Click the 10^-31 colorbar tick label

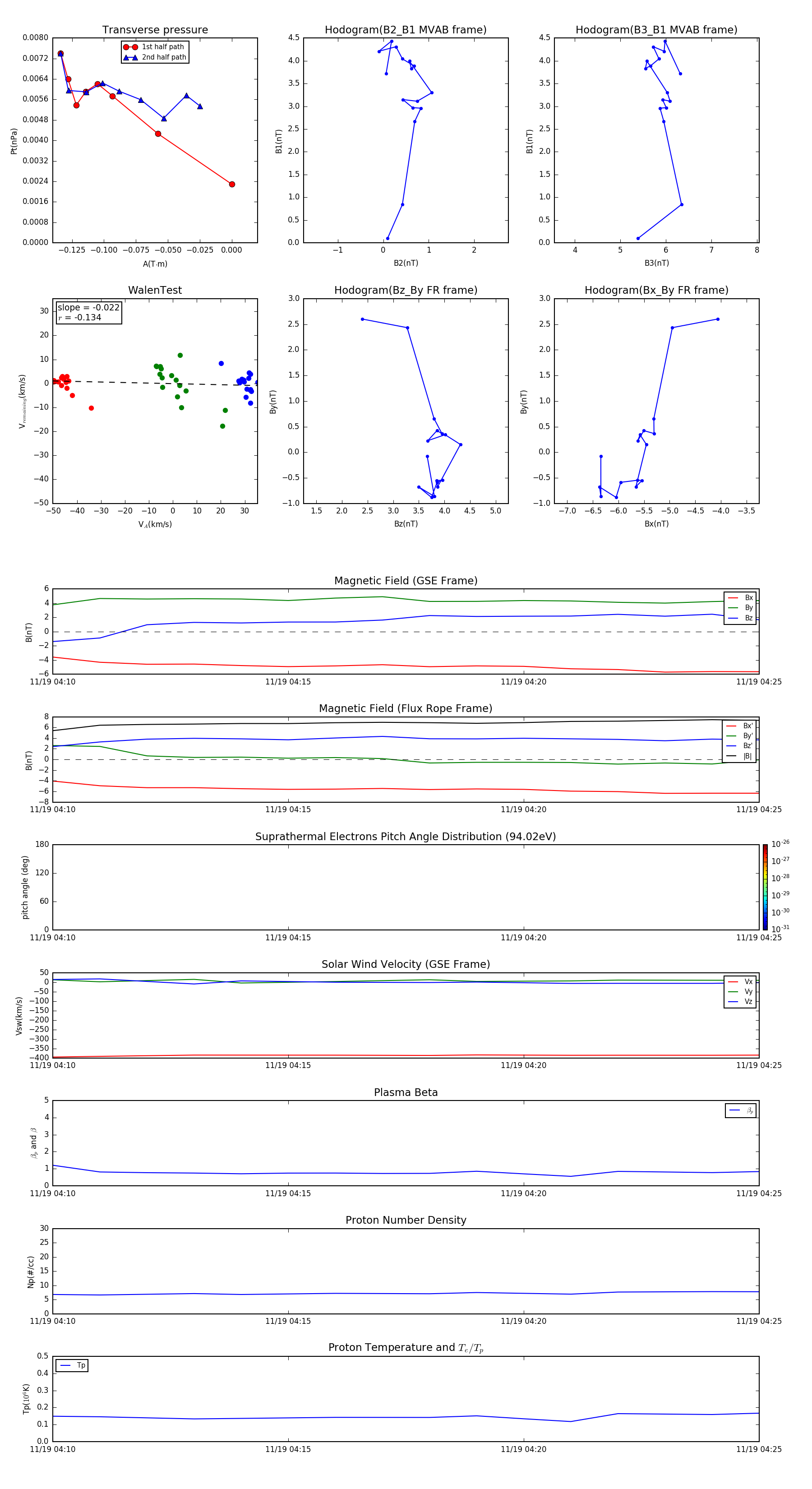[780, 929]
